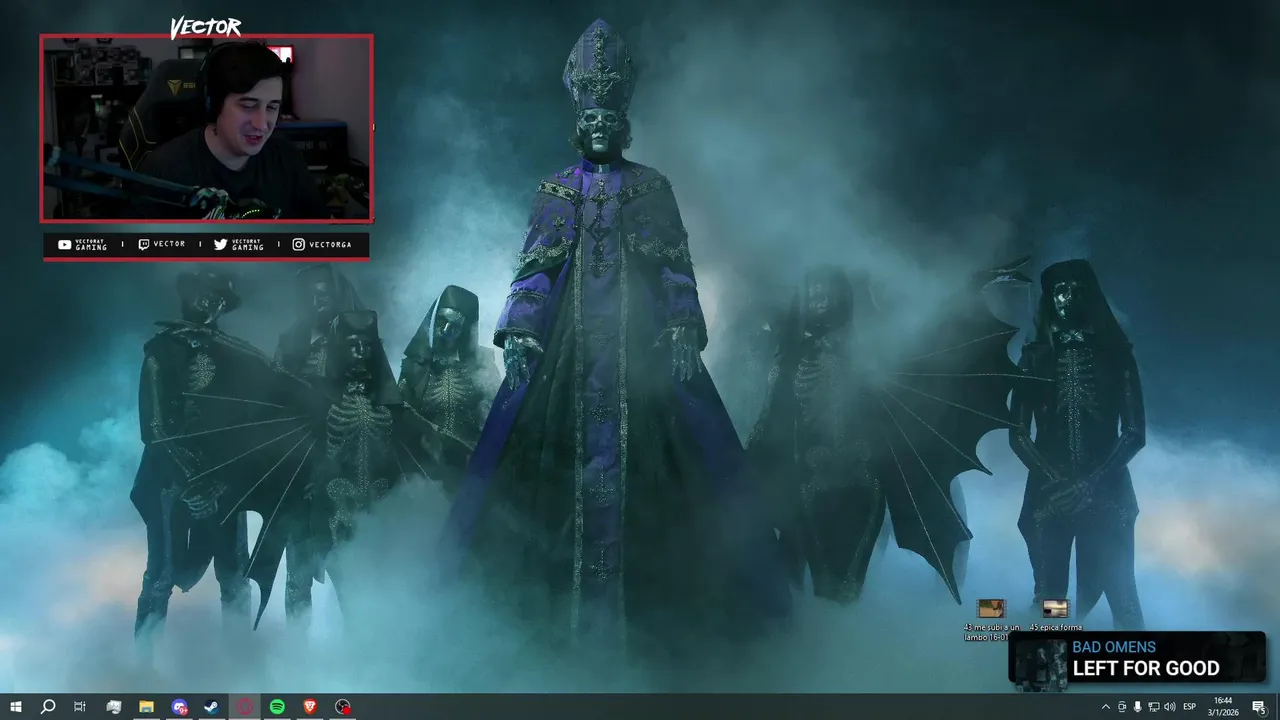Screen dimensions: 1280x720
Task: Select the '45 epica forma' desktop video
Action: click(x=1056, y=615)
